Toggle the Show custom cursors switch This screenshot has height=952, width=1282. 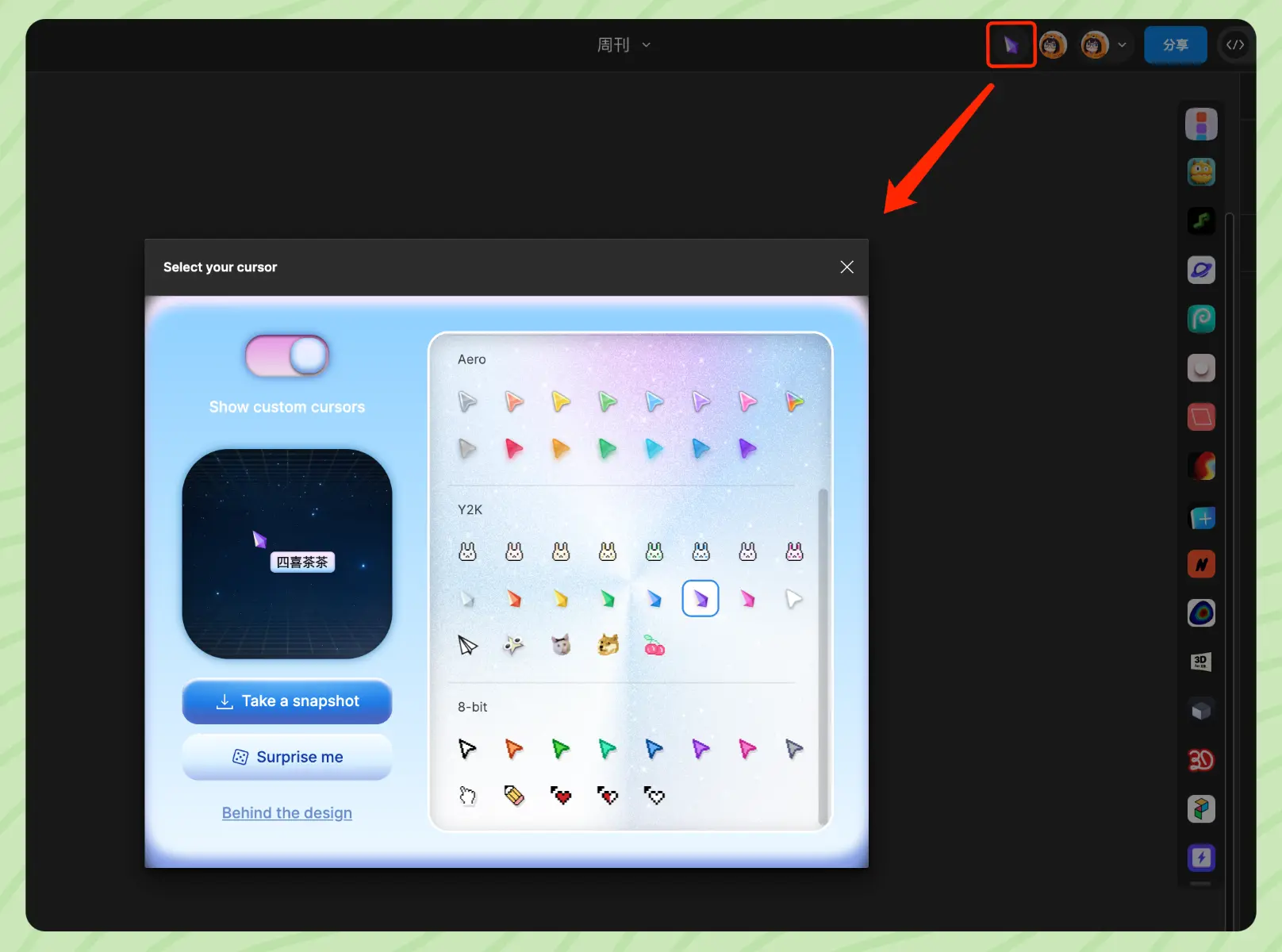pos(287,356)
